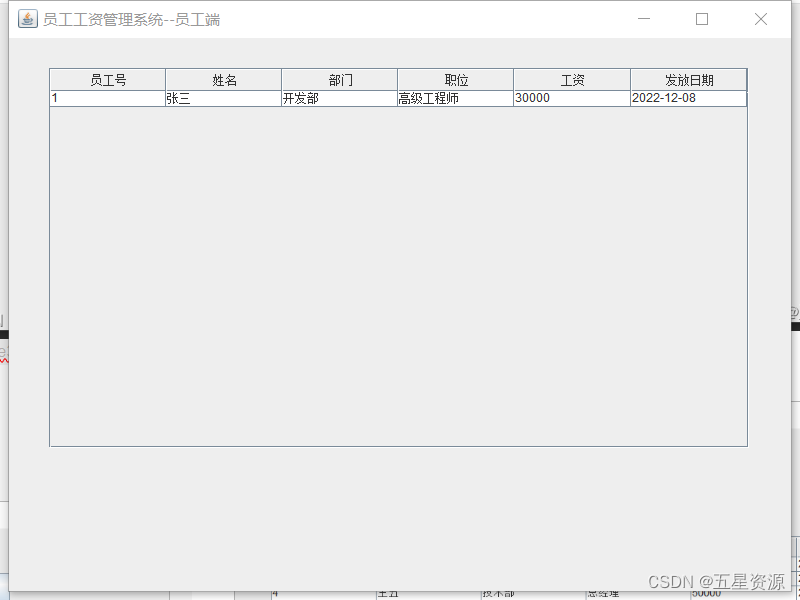800x600 pixels.
Task: Sort by the 工资 column header
Action: pos(570,79)
